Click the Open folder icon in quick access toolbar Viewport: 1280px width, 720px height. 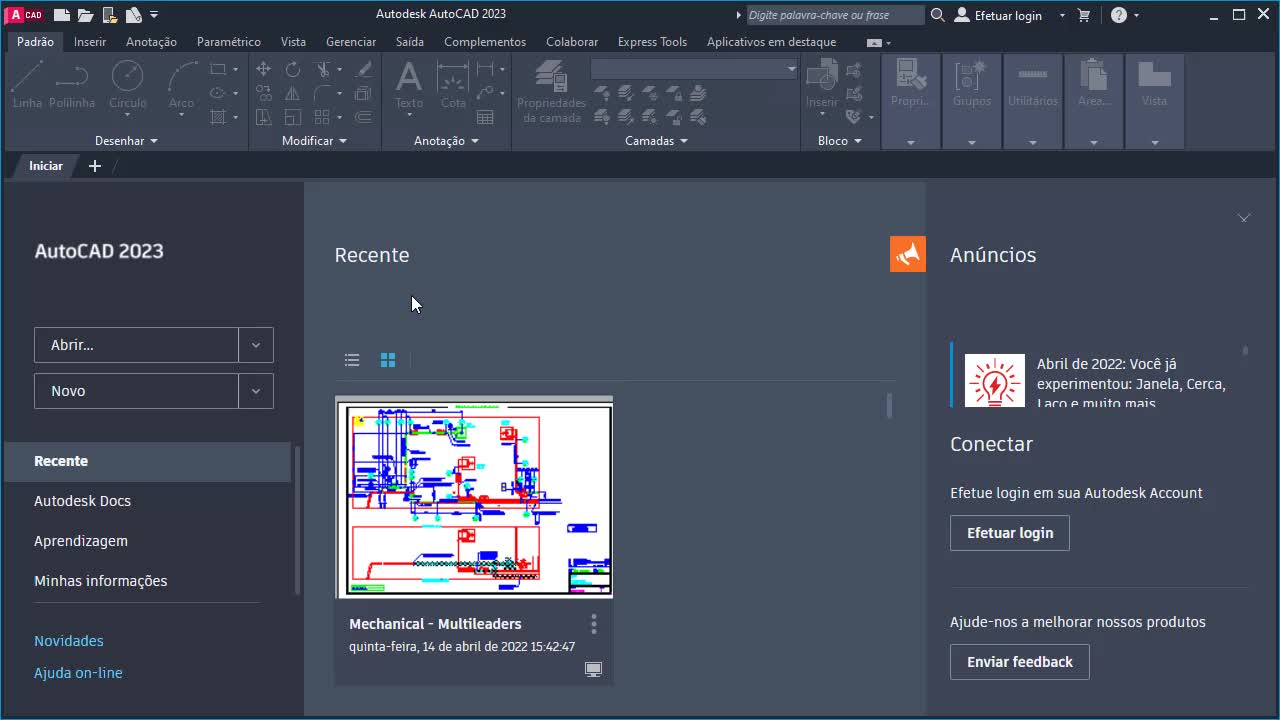pyautogui.click(x=86, y=15)
